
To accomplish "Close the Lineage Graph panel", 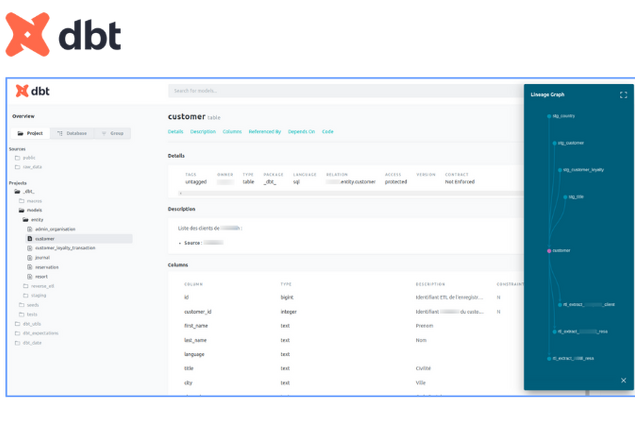I will [x=623, y=380].
